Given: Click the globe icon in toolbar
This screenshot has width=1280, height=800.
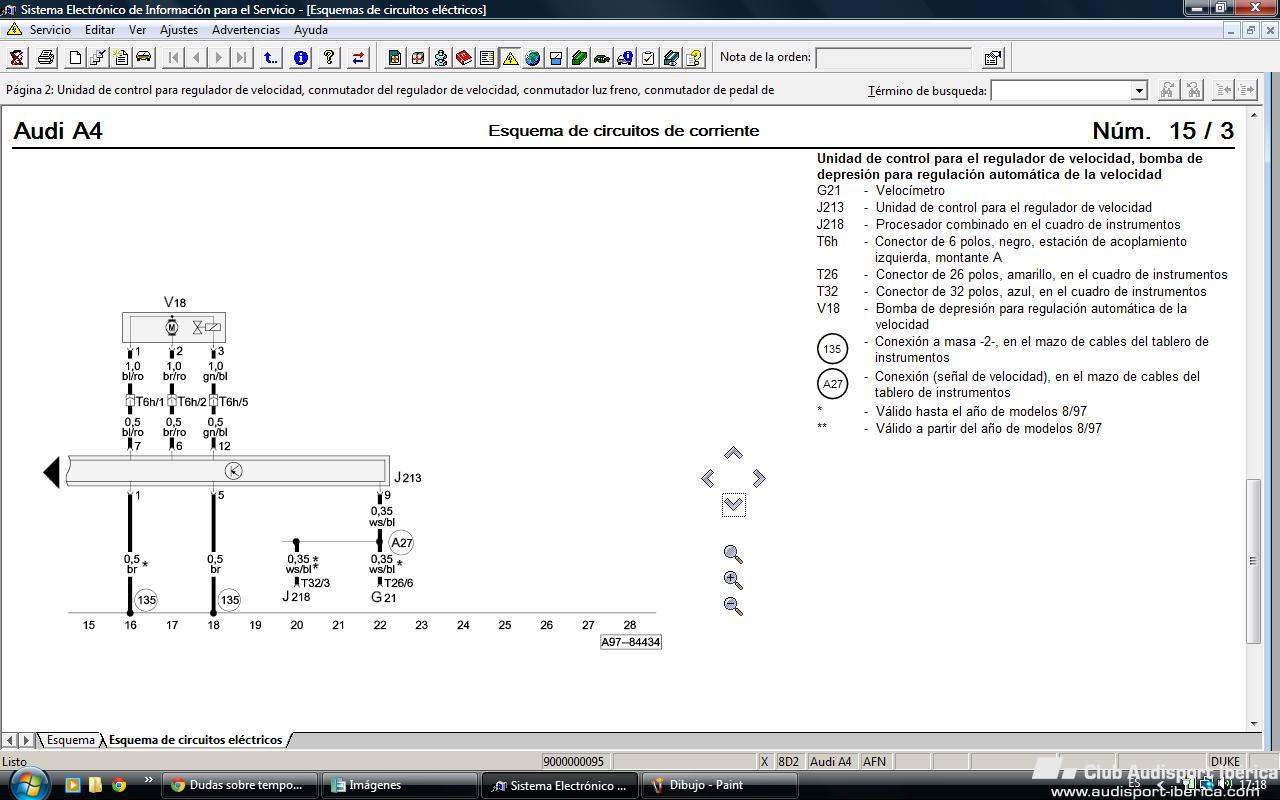Looking at the screenshot, I should click(533, 58).
